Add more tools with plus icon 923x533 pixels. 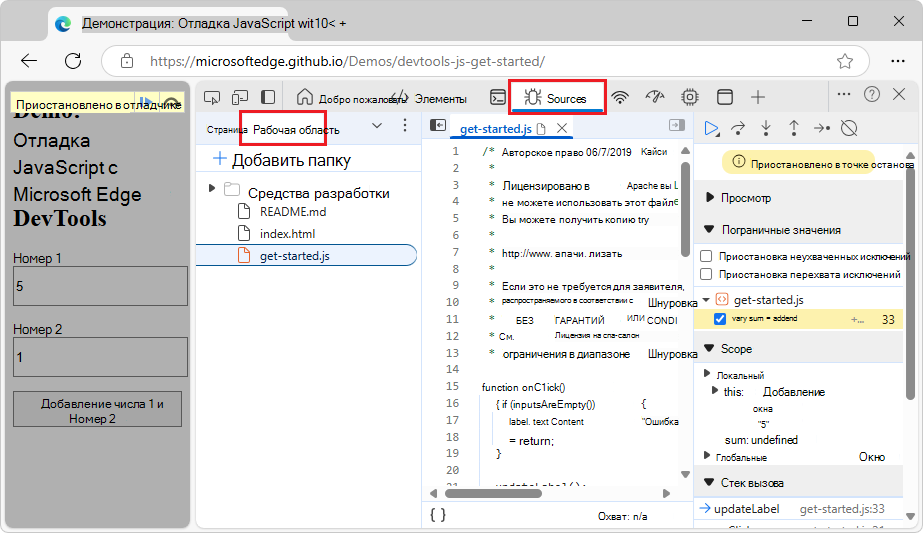tap(758, 97)
